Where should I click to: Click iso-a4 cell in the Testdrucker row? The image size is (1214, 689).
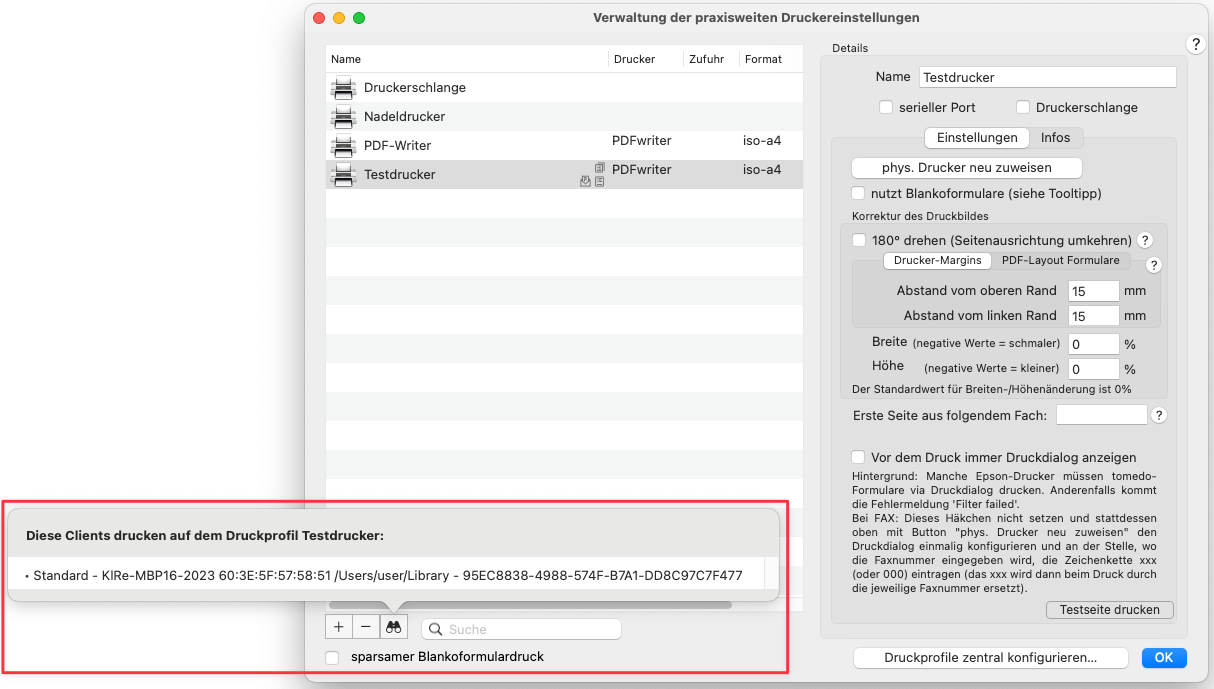point(762,170)
